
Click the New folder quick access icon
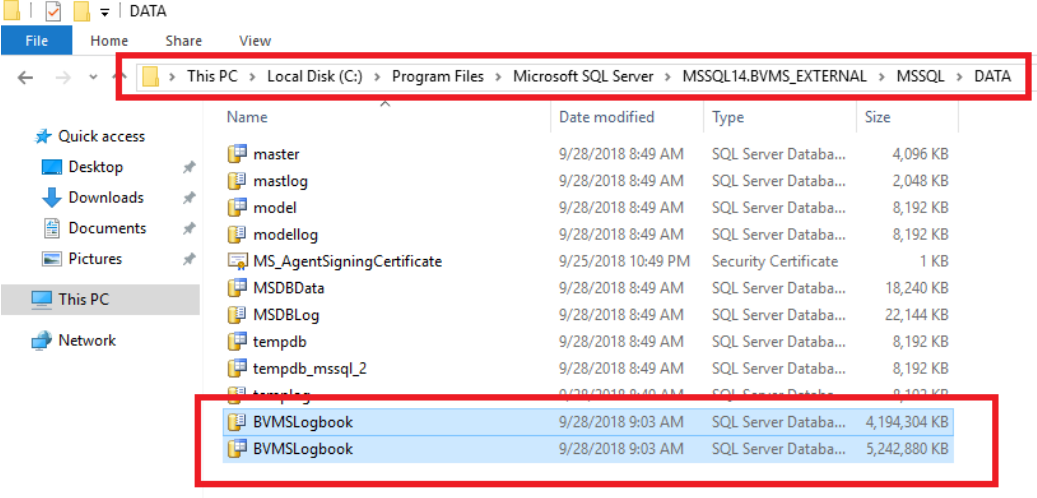[81, 11]
